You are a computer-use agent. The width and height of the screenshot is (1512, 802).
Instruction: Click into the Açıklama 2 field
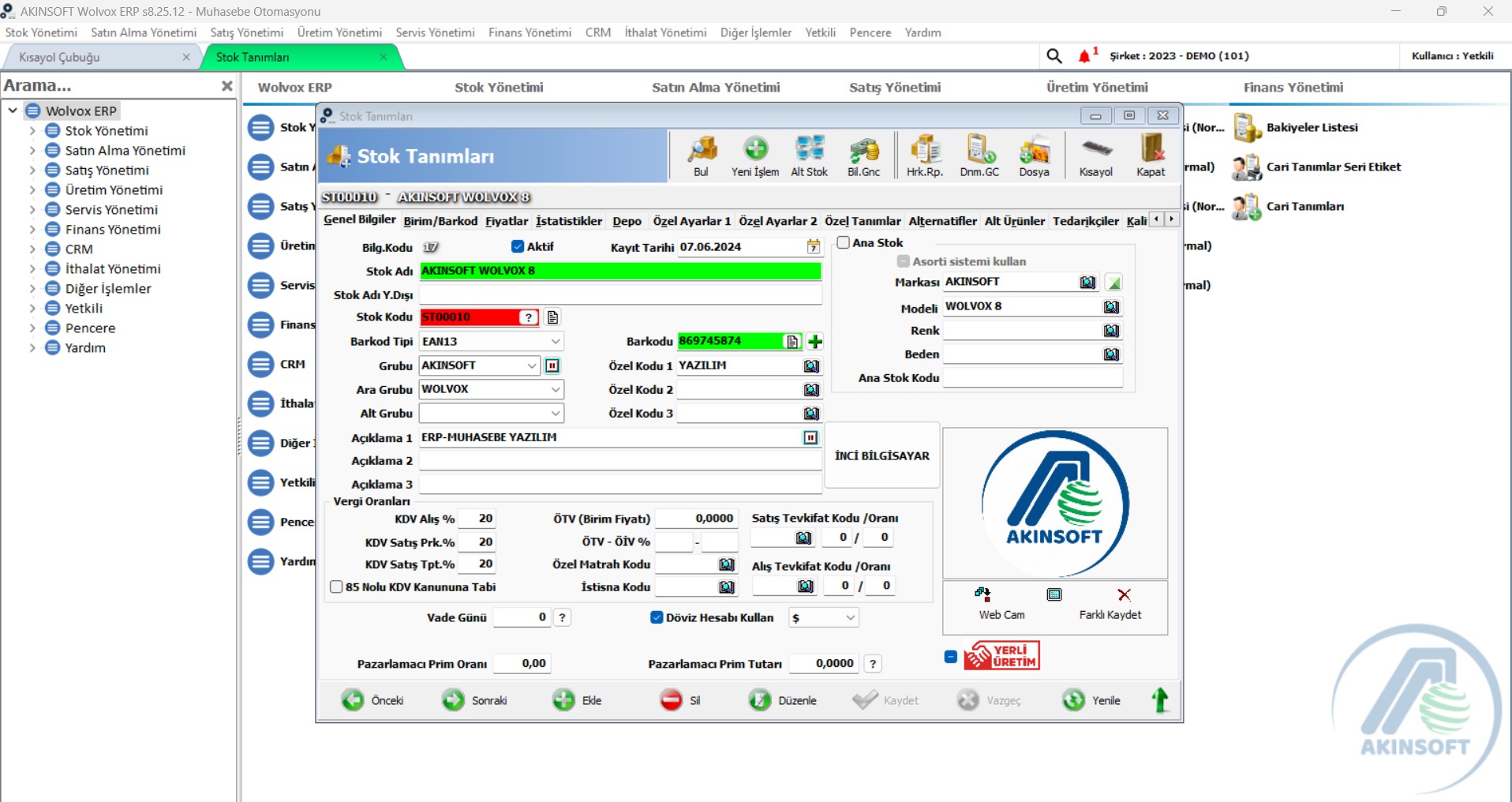[x=620, y=461]
